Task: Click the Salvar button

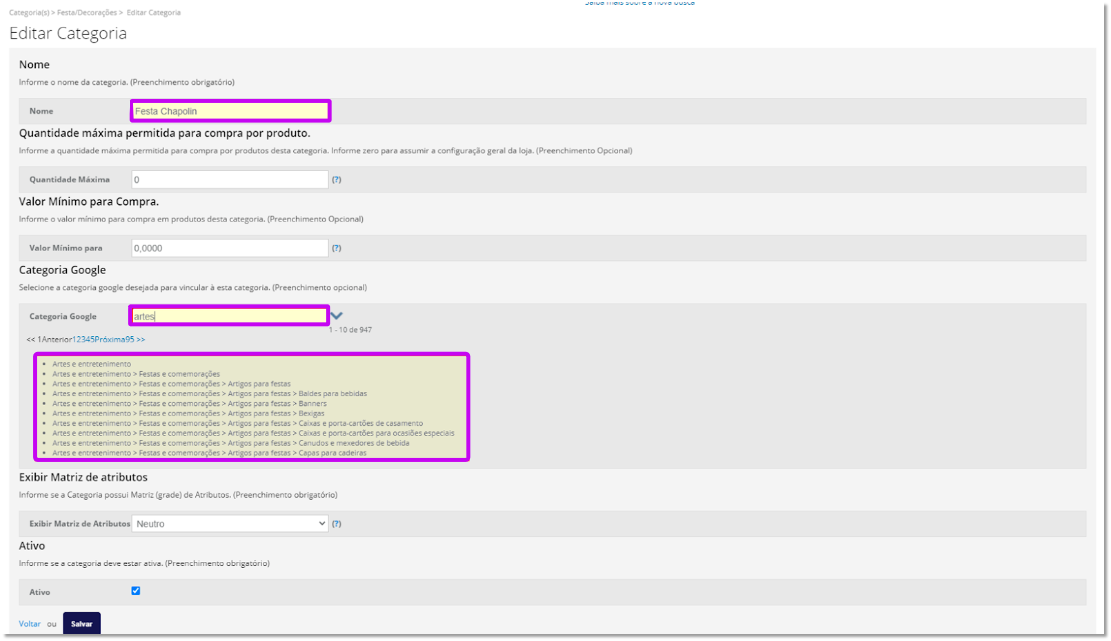Action: coord(82,624)
